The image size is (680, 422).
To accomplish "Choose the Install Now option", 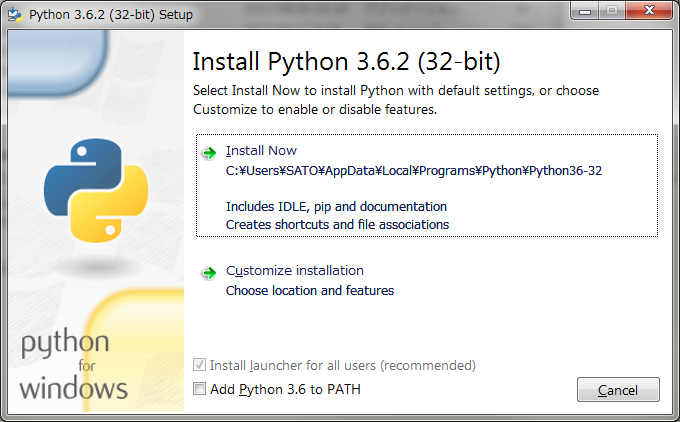I will click(x=262, y=150).
